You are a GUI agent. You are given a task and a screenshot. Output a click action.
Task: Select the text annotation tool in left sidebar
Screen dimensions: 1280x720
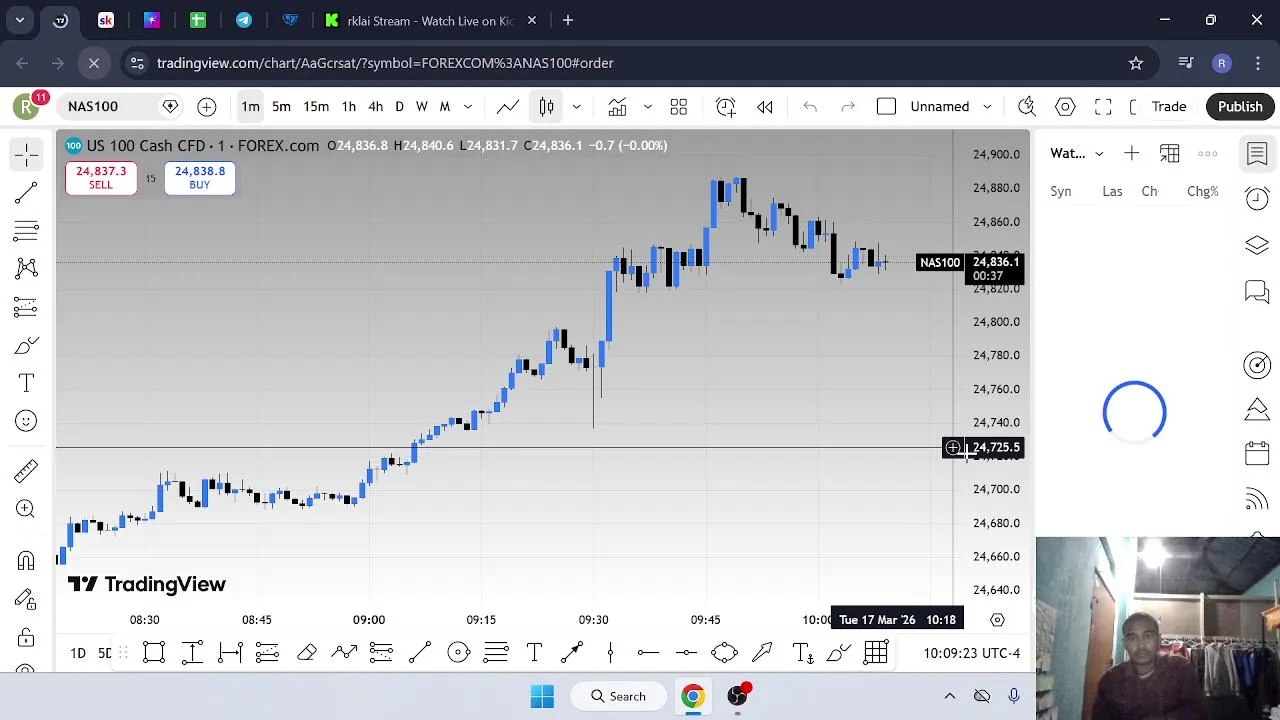27,383
